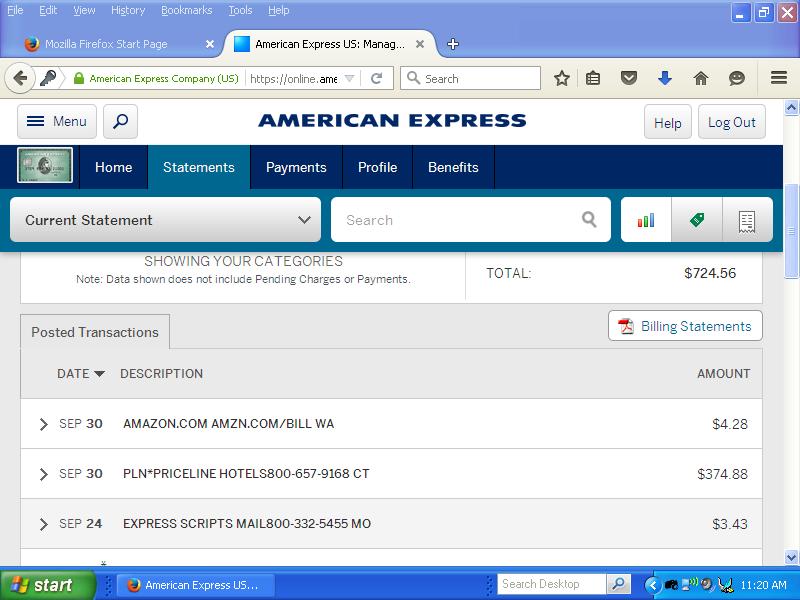Click the green tag offers icon
Screen dimensions: 800x600
tap(697, 220)
